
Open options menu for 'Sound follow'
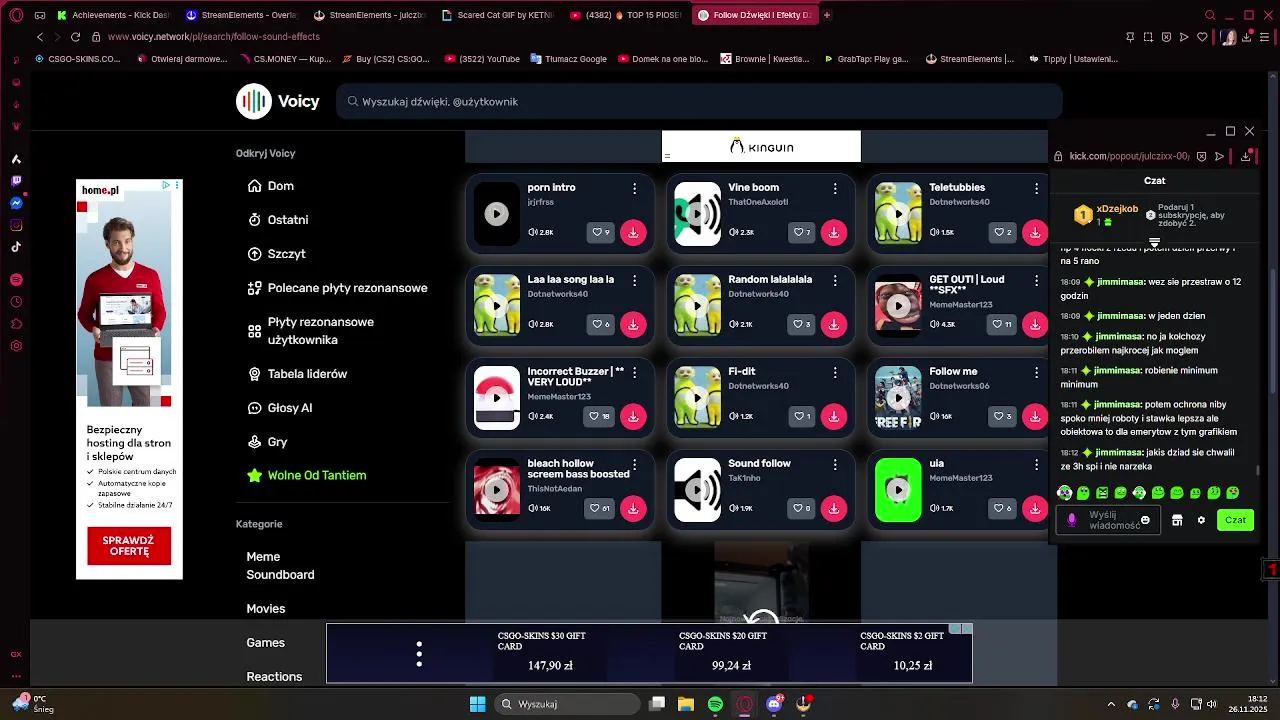tap(835, 464)
